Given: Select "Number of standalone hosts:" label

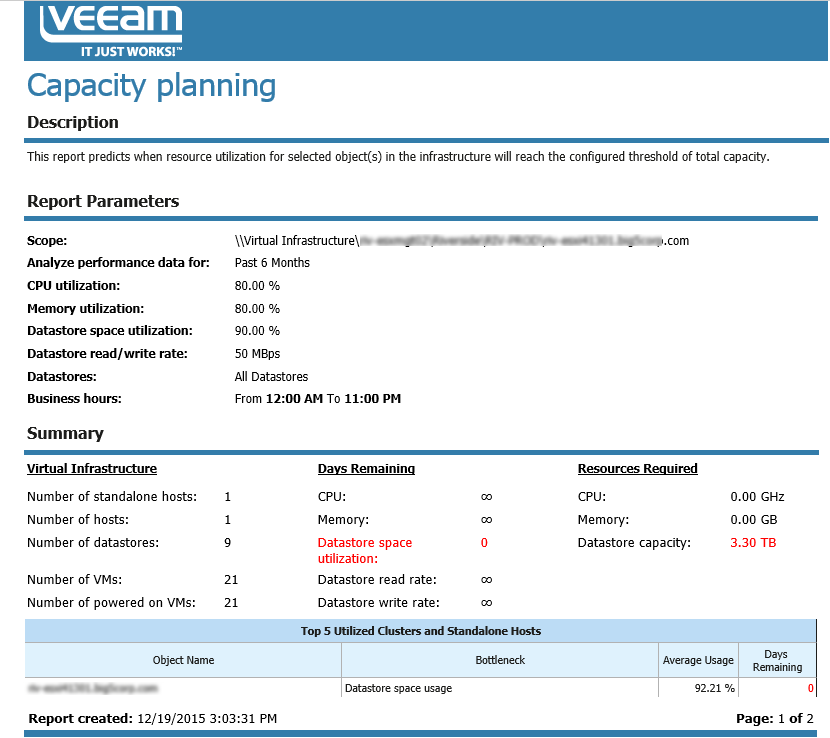Looking at the screenshot, I should pyautogui.click(x=112, y=497).
